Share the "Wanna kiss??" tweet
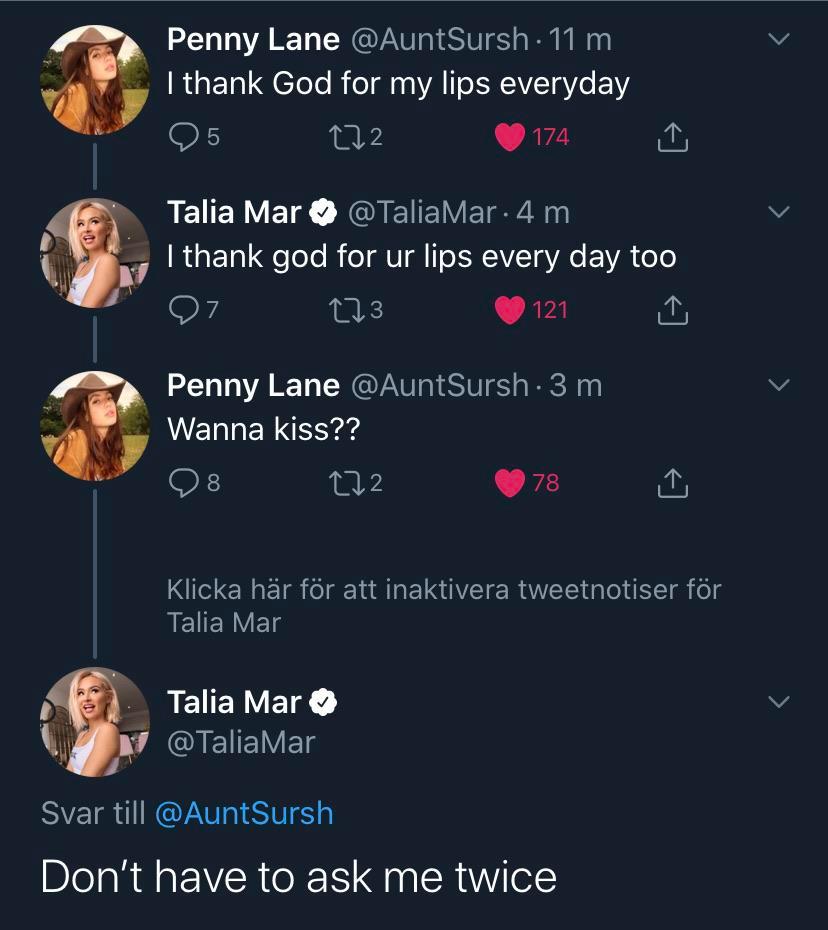This screenshot has height=930, width=828. 673,483
